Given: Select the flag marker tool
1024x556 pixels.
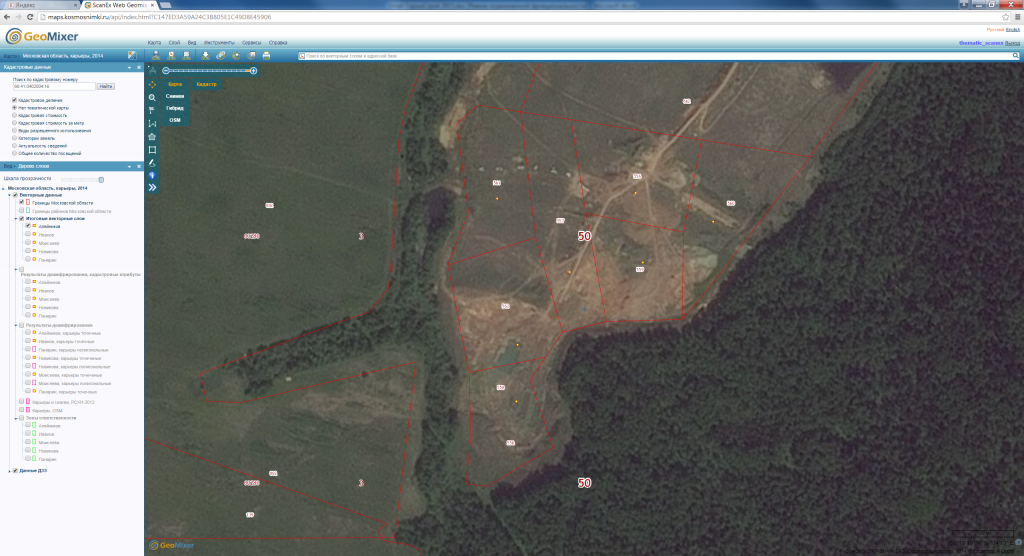Looking at the screenshot, I should point(152,110).
